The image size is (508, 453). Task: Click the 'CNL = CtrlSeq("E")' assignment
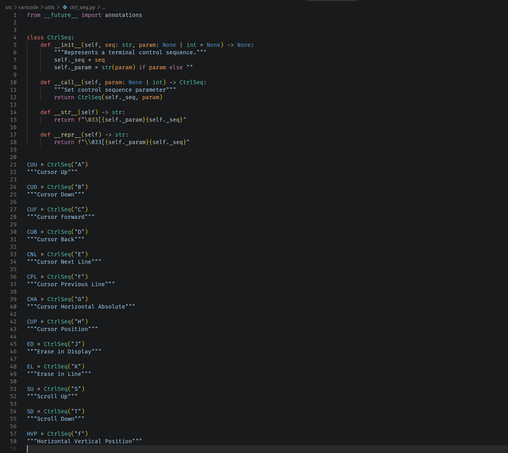pos(57,254)
